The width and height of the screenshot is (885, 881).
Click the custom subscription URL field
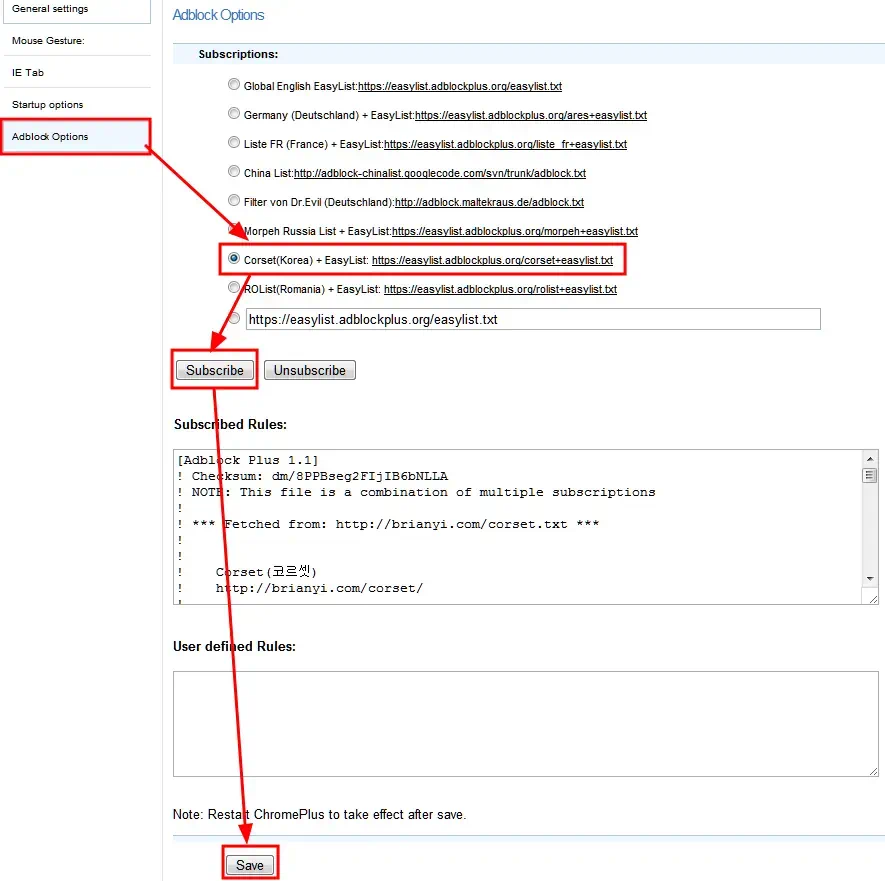click(x=532, y=320)
